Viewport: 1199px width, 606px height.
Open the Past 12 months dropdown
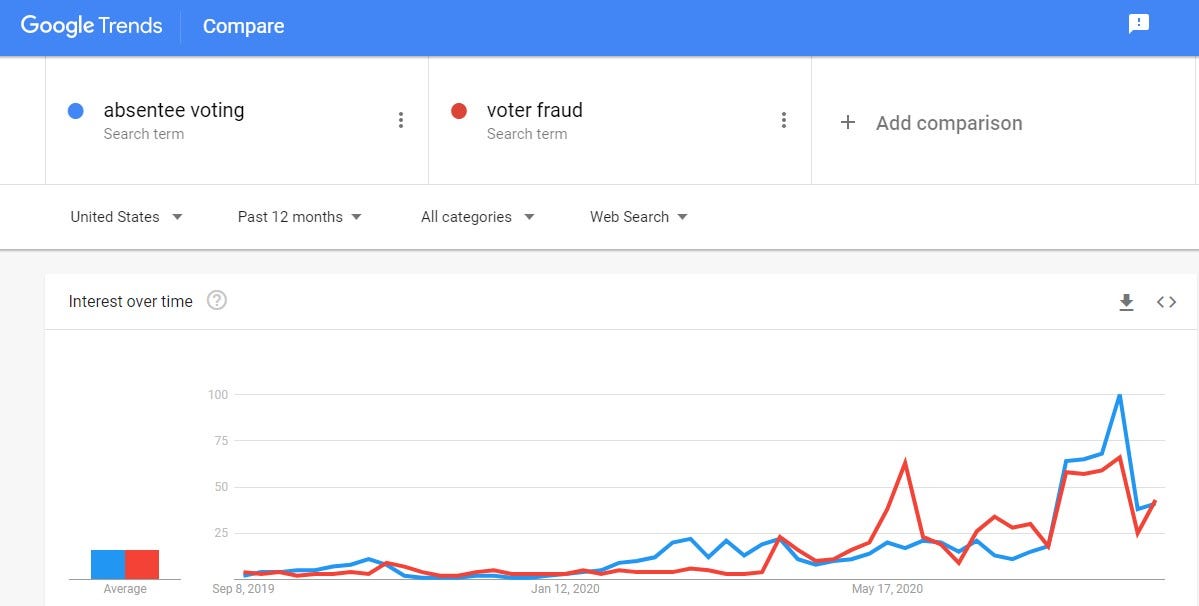pos(299,217)
